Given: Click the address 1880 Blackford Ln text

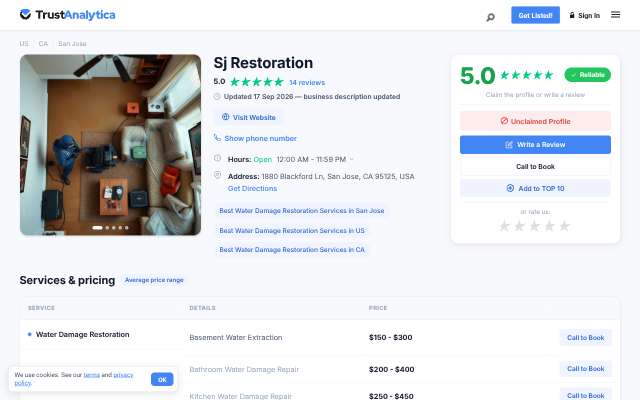Looking at the screenshot, I should click(x=338, y=176).
